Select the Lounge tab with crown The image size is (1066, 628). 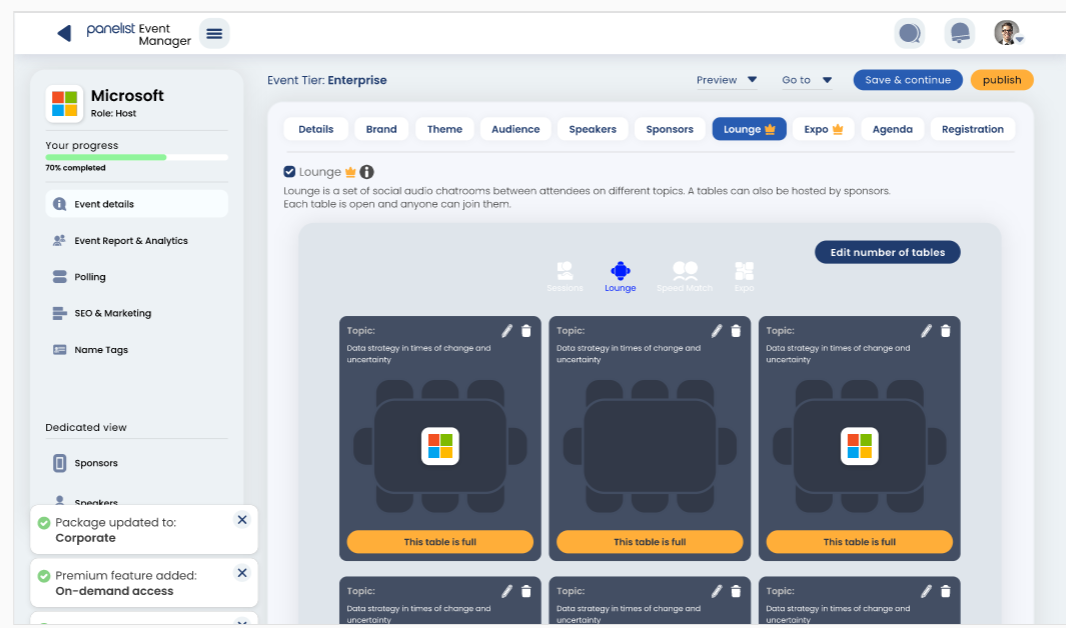coord(749,129)
